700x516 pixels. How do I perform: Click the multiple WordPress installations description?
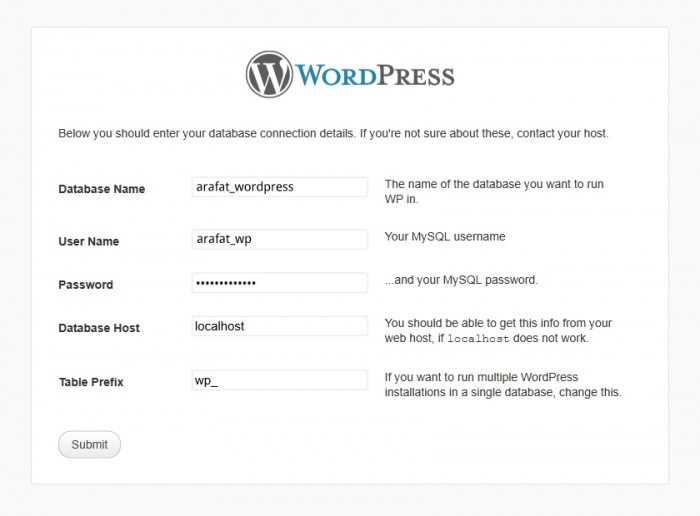tap(503, 385)
